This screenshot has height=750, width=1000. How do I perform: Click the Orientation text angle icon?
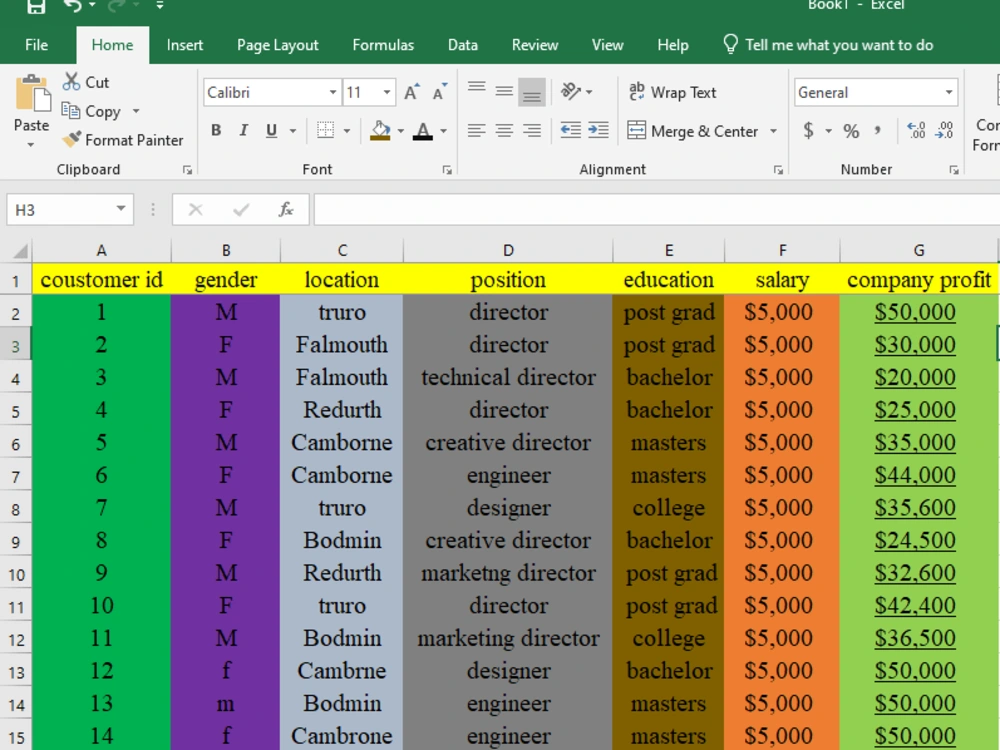pos(571,91)
